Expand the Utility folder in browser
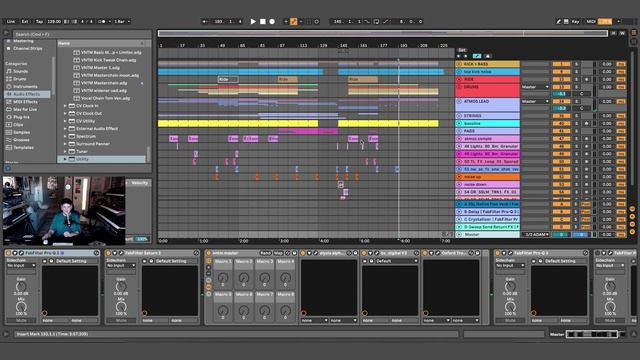The height and width of the screenshot is (360, 640). pos(65,159)
